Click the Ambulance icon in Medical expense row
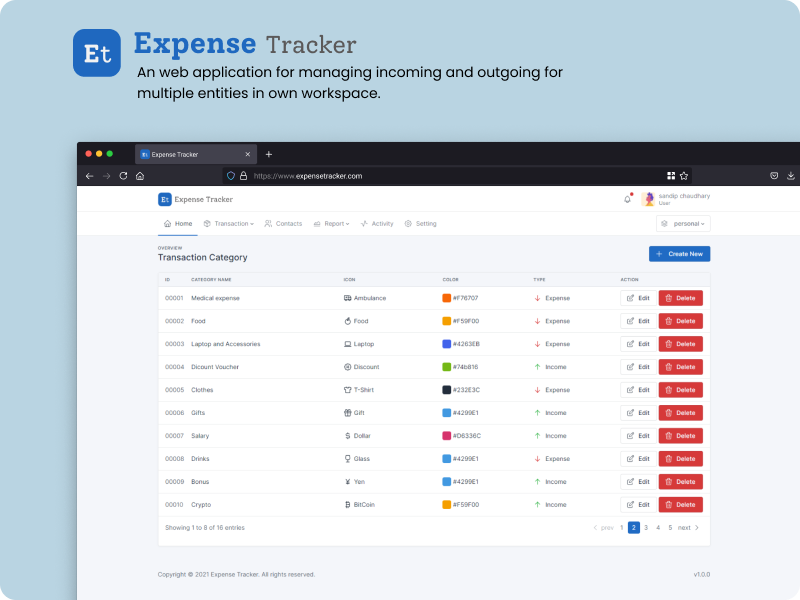 click(347, 298)
